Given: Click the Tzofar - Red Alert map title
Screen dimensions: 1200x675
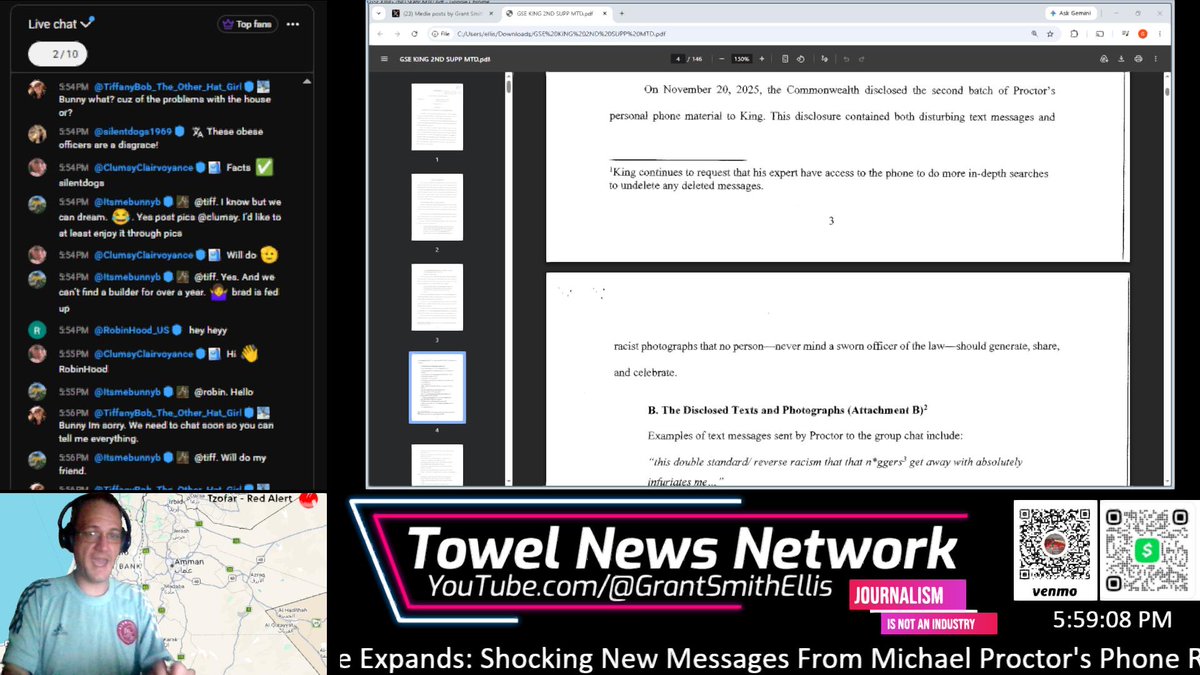Looking at the screenshot, I should [x=250, y=498].
